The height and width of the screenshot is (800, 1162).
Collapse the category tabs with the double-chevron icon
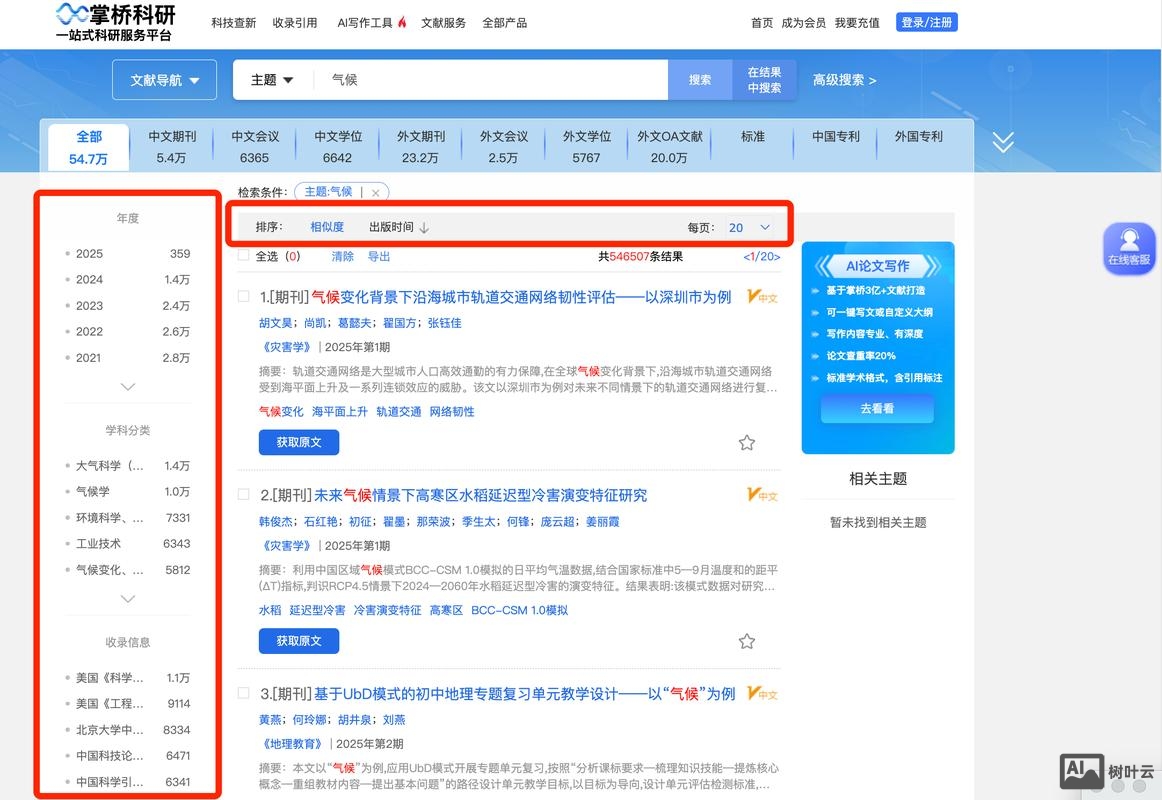click(x=1003, y=141)
